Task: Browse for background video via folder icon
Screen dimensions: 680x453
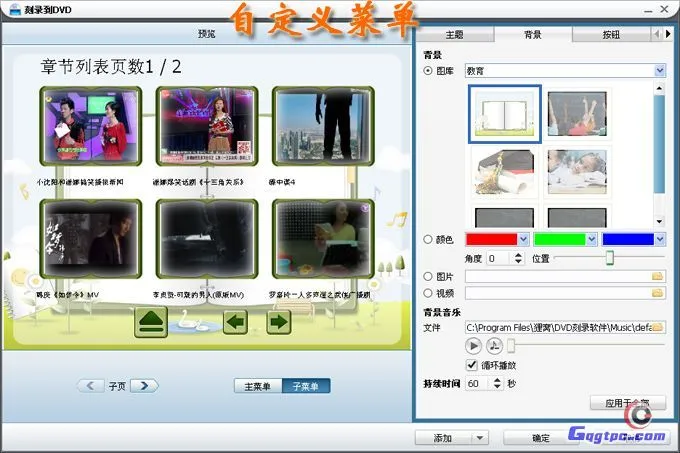Action: click(657, 293)
